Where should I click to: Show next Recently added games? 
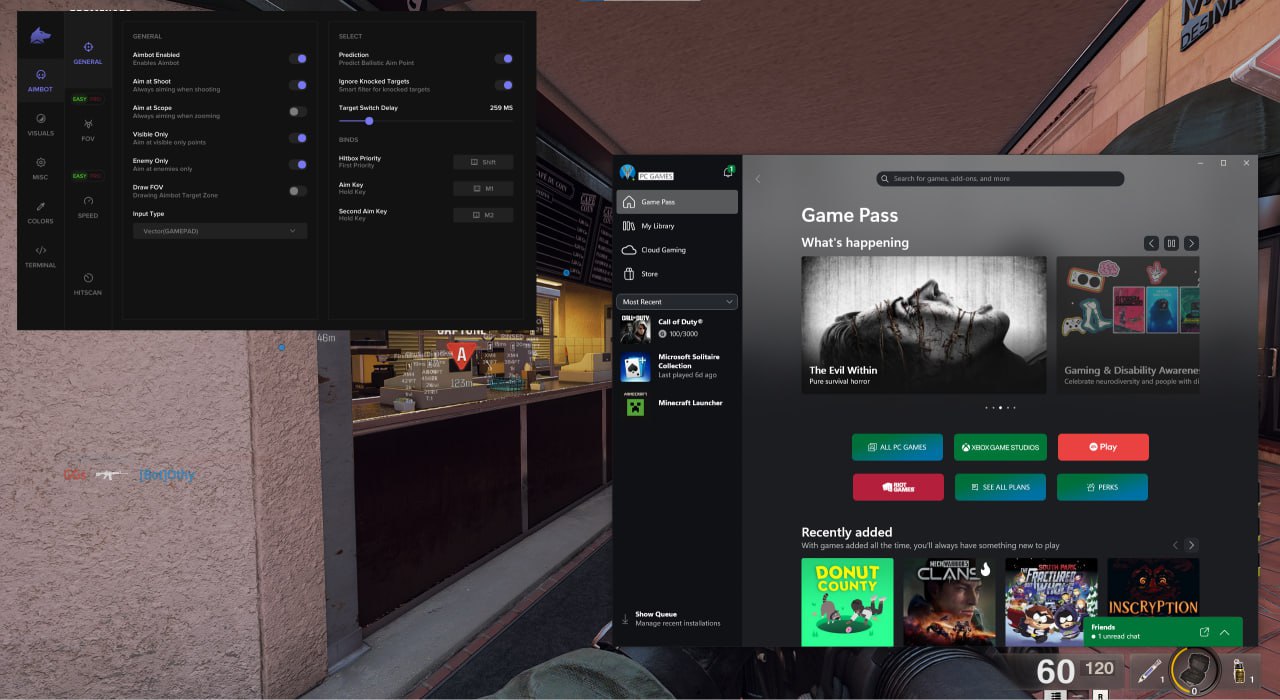[x=1191, y=545]
